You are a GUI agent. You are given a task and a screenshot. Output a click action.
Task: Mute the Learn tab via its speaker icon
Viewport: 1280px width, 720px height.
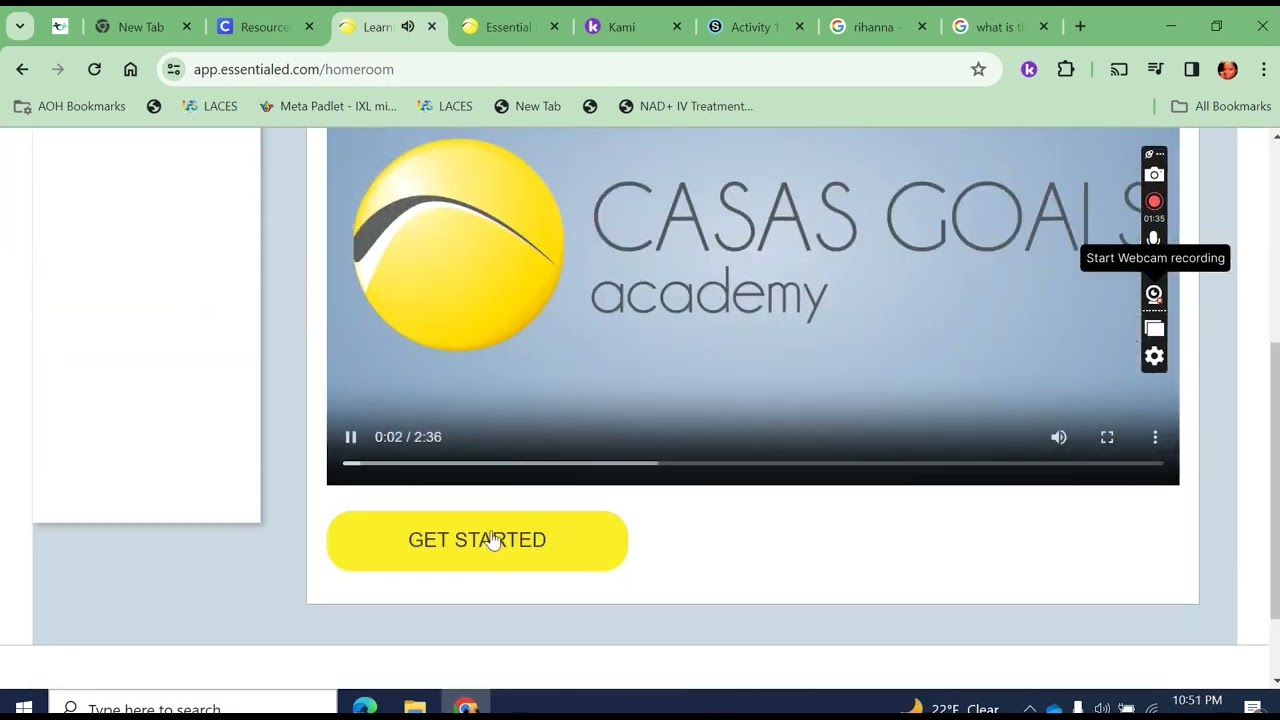tap(408, 27)
